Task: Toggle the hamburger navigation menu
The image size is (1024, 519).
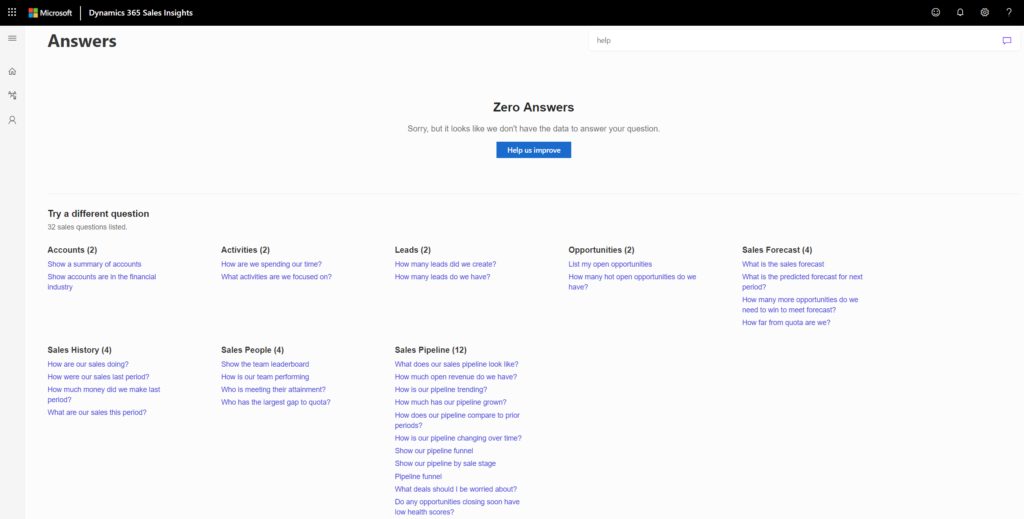Action: tap(12, 38)
